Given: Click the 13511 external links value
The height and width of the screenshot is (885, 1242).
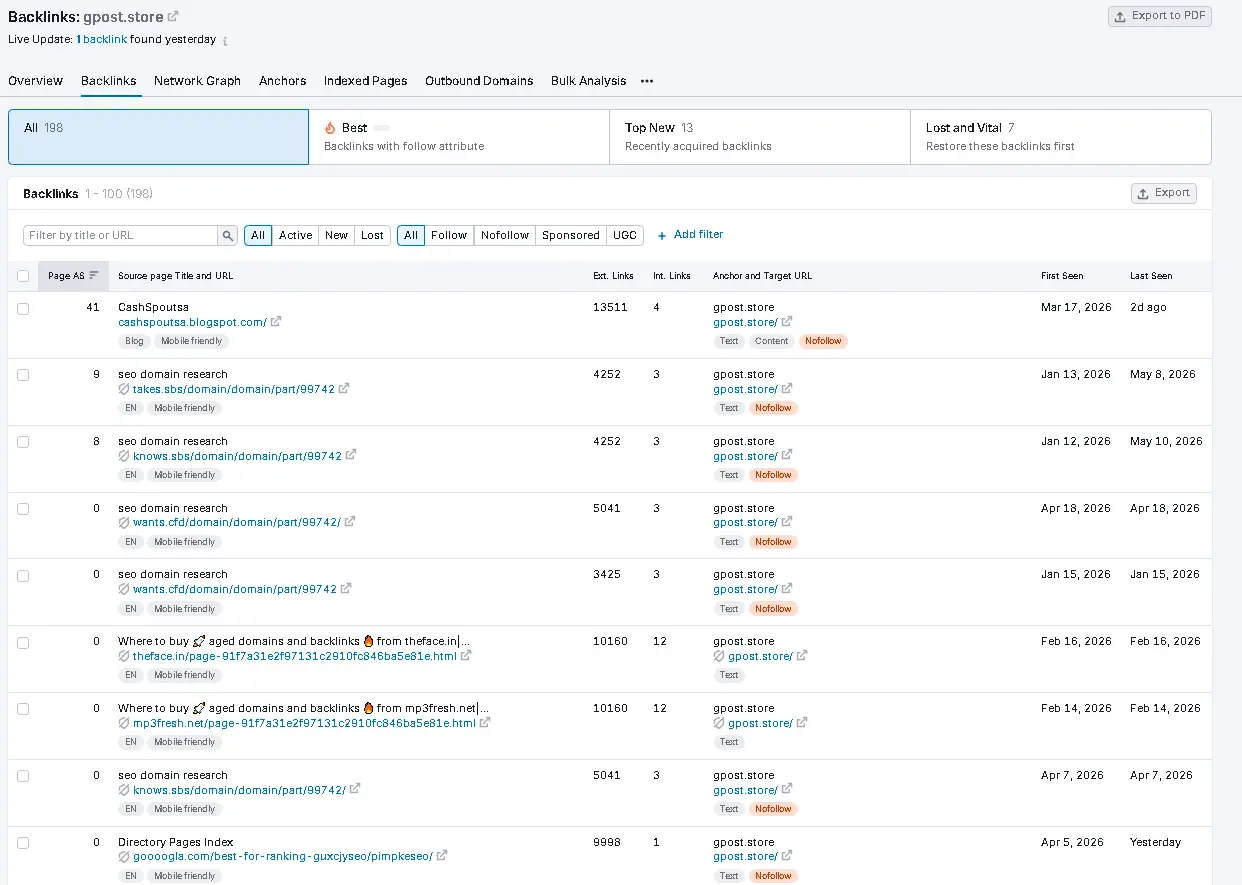Looking at the screenshot, I should click(x=610, y=308).
